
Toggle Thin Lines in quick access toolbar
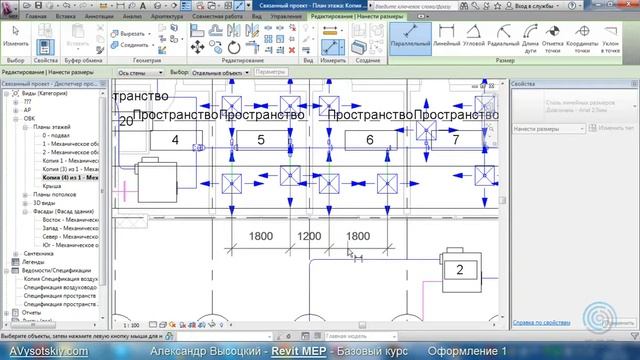click(240, 6)
